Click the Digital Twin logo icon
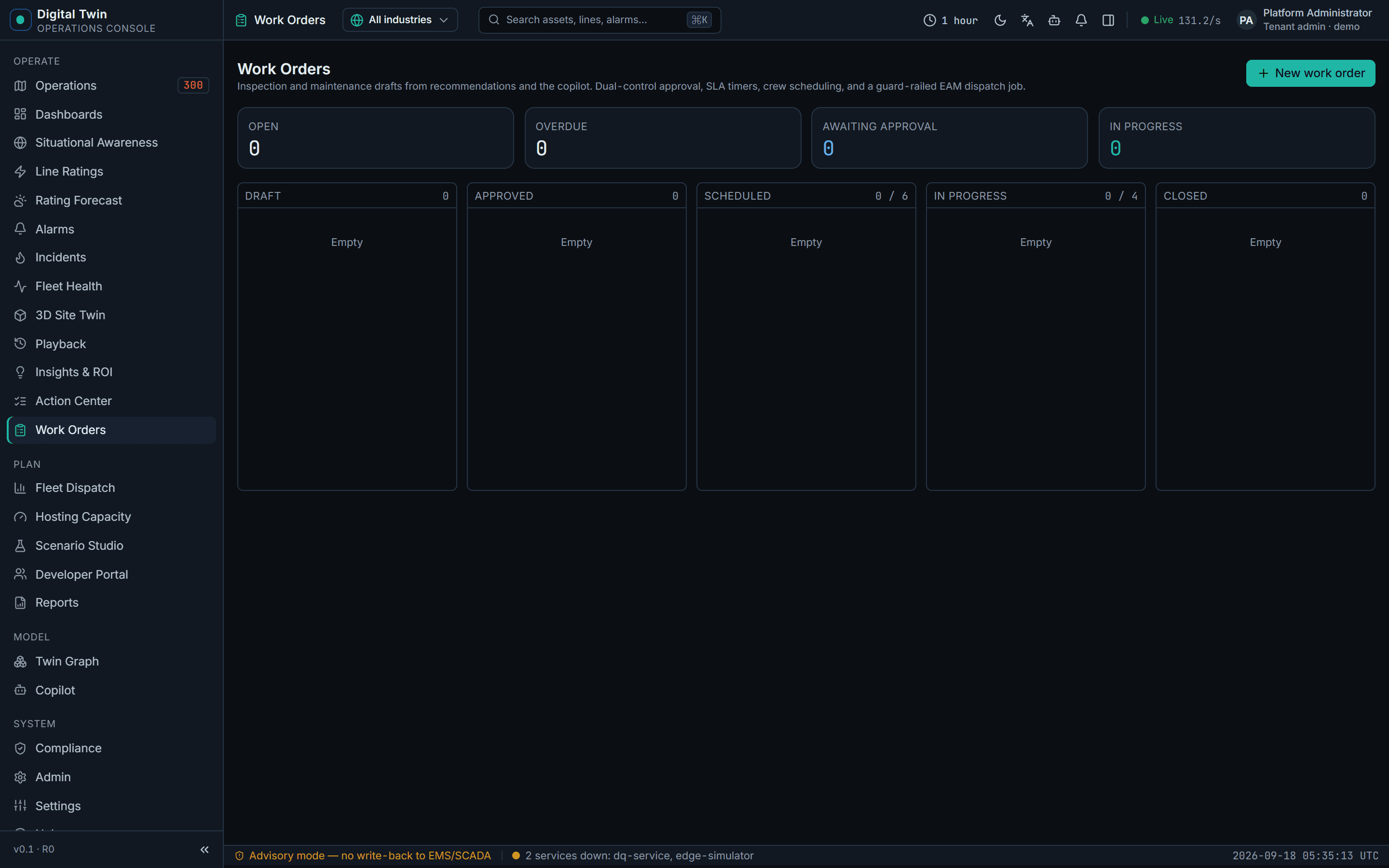The height and width of the screenshot is (868, 1389). pyautogui.click(x=21, y=20)
